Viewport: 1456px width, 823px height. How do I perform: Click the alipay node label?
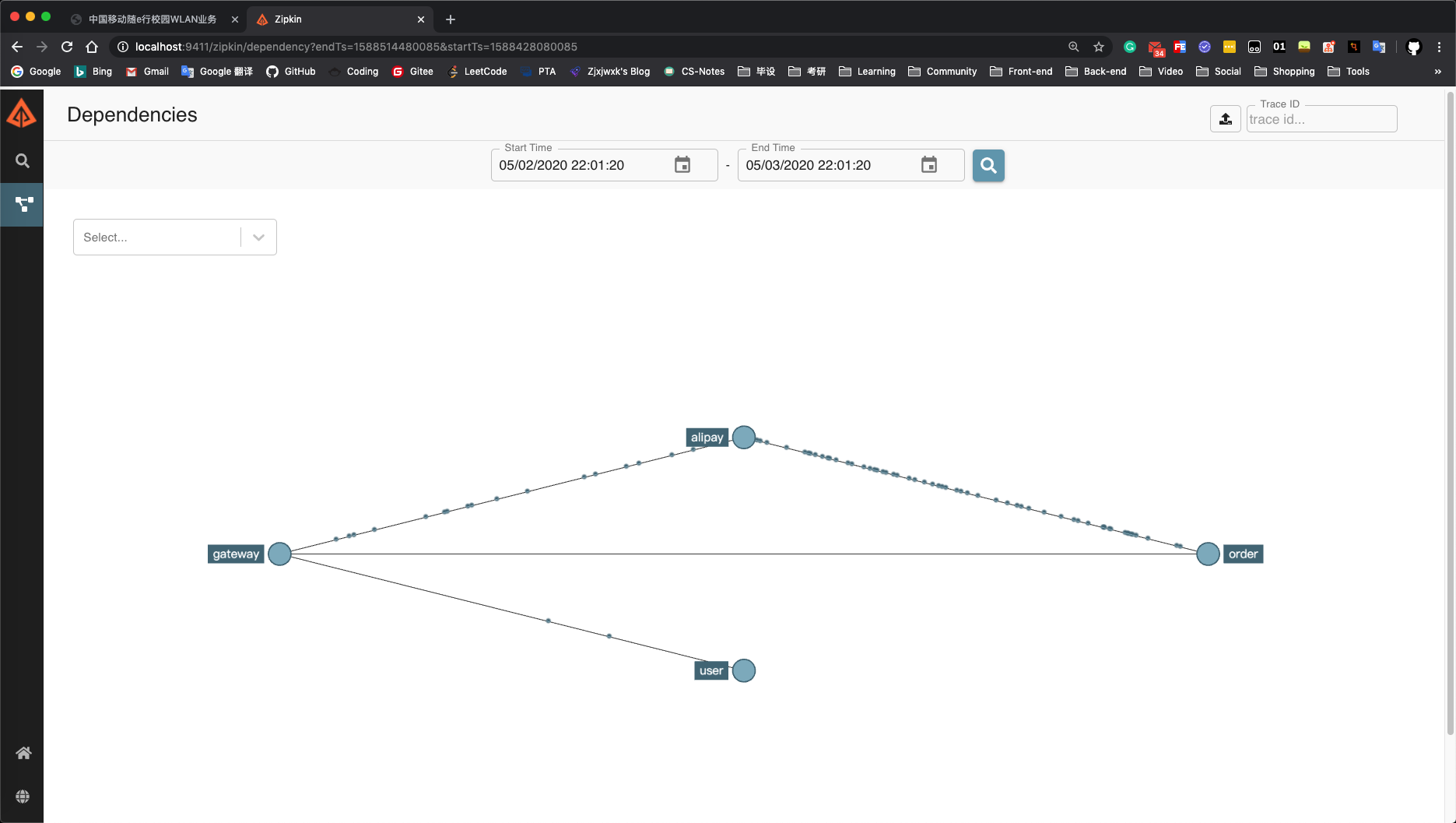[x=707, y=438]
